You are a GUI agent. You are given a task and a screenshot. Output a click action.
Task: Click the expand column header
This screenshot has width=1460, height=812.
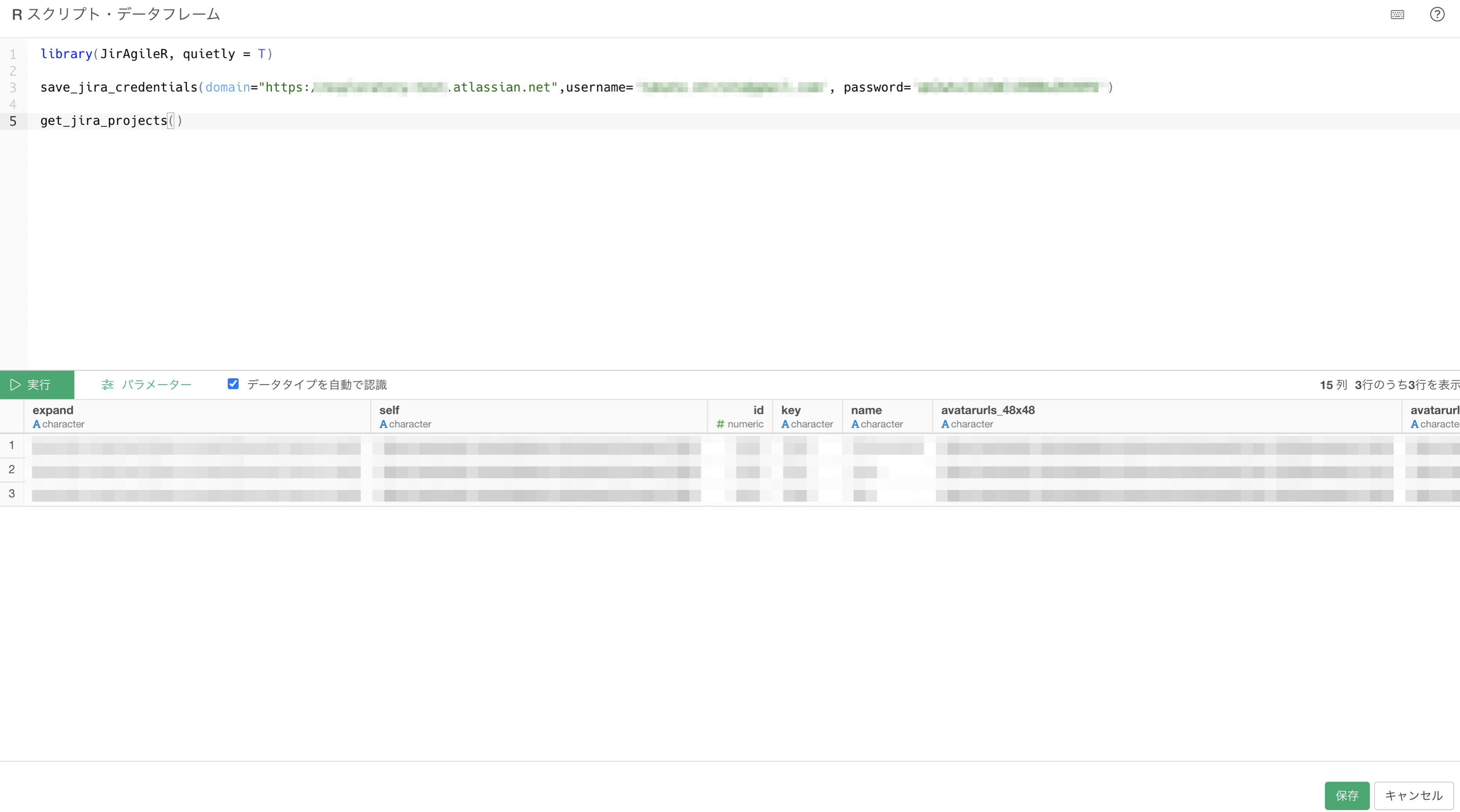point(53,410)
